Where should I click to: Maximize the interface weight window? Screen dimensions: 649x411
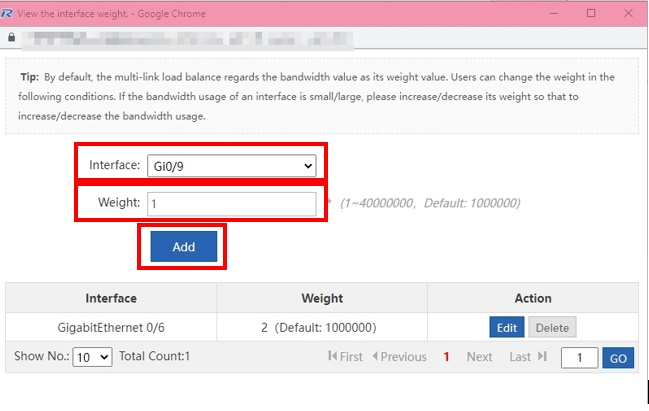[591, 13]
